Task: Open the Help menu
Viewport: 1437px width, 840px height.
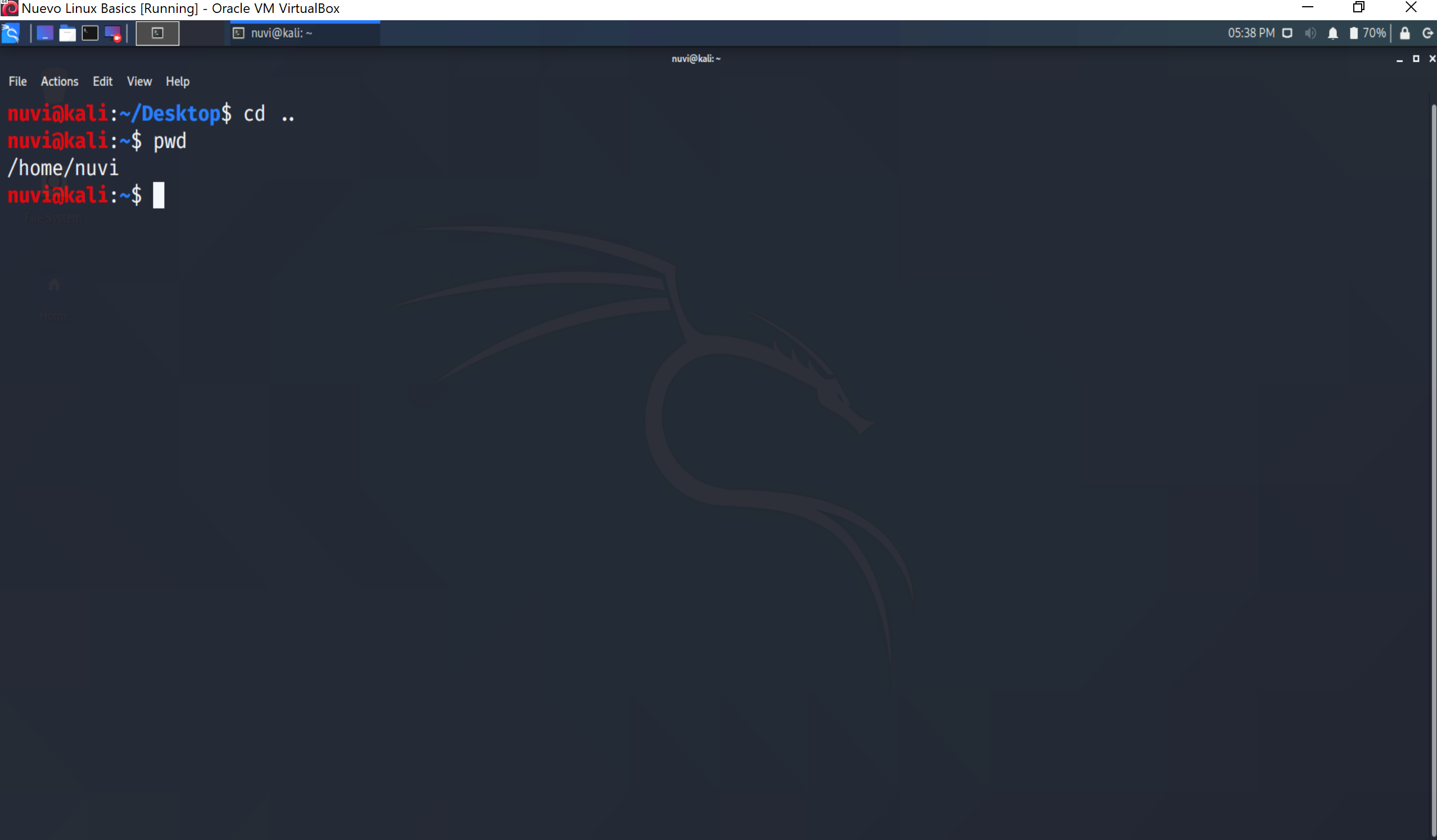Action: [177, 81]
